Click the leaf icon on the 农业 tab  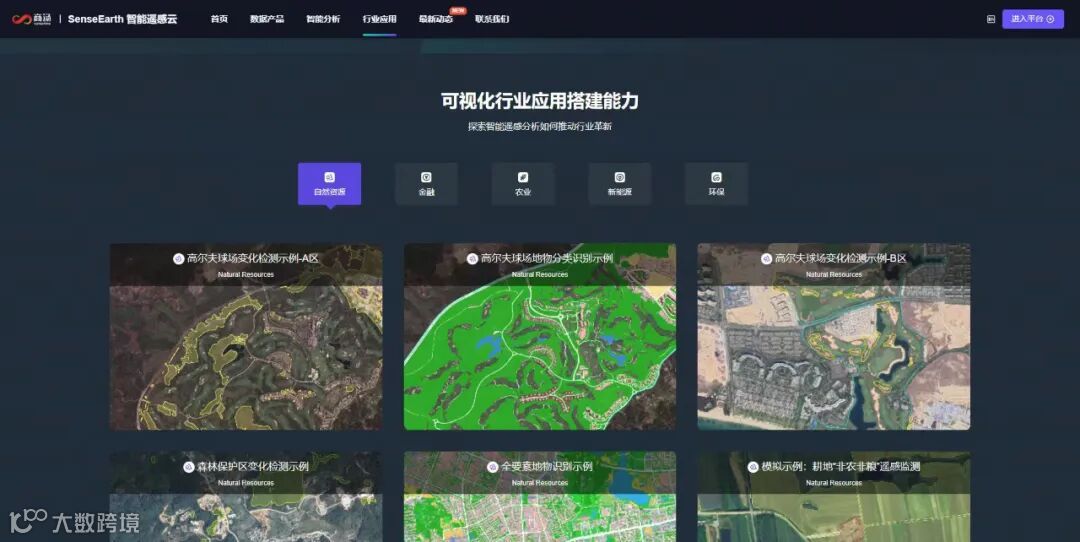(x=523, y=178)
